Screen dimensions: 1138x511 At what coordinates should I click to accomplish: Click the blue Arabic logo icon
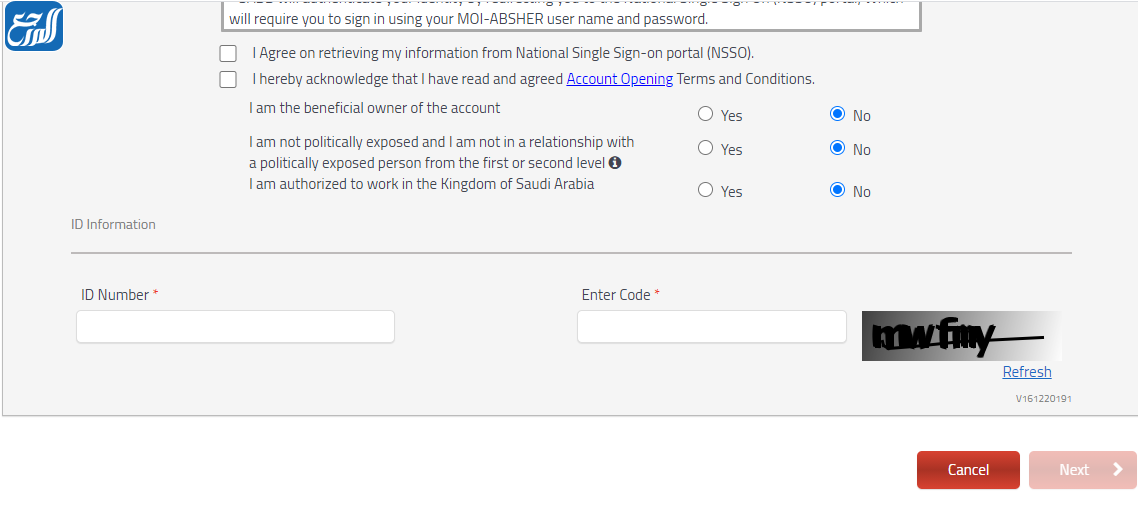point(34,26)
